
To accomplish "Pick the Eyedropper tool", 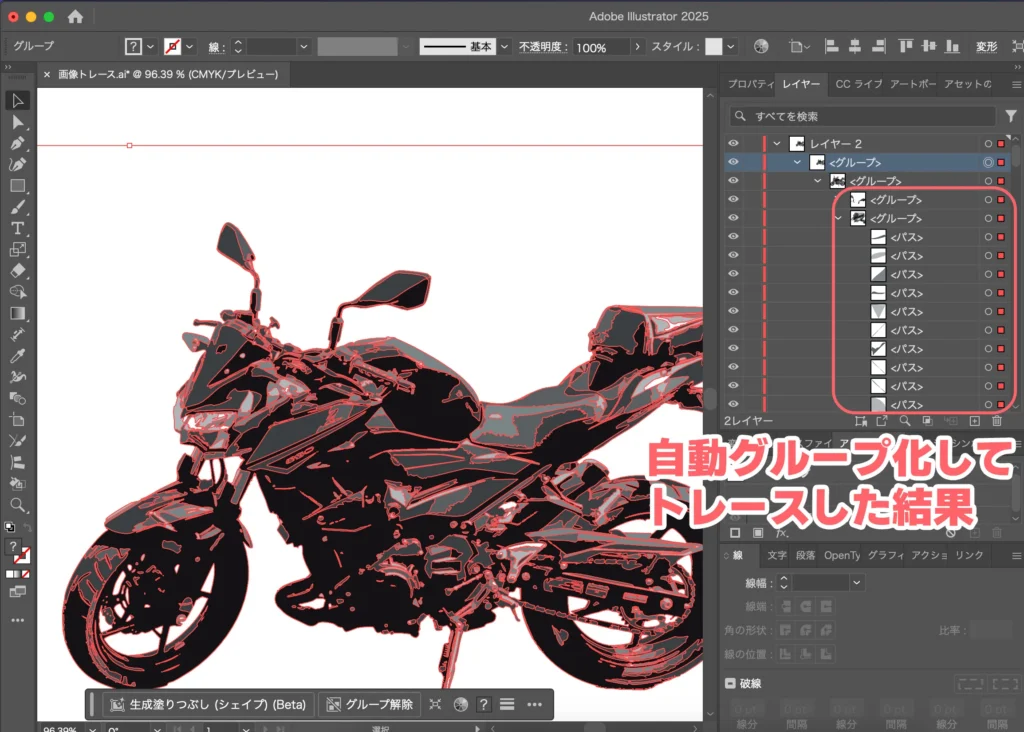I will pyautogui.click(x=17, y=355).
